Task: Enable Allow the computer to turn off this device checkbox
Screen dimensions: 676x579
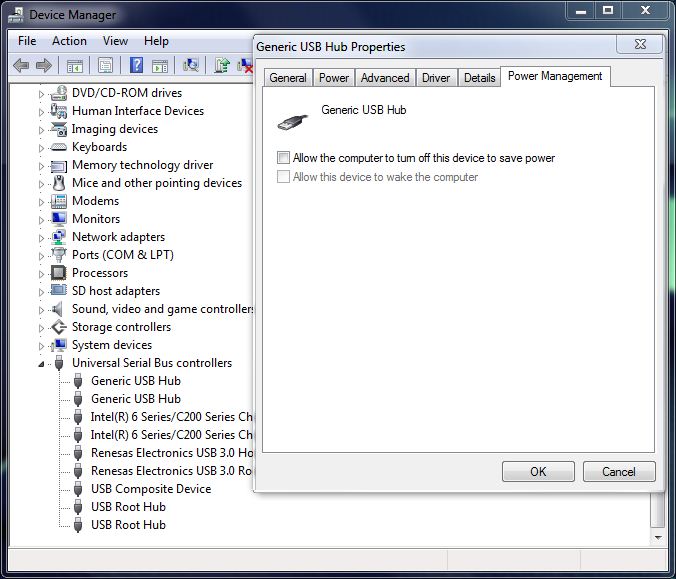Action: tap(283, 158)
